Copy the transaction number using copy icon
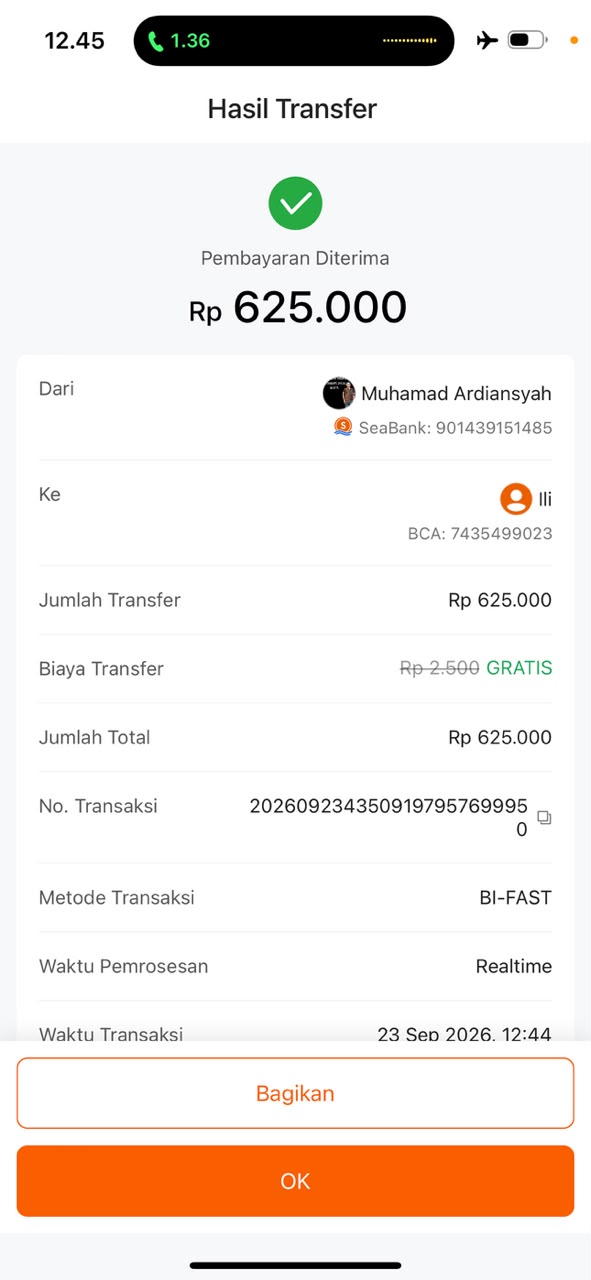The height and width of the screenshot is (1280, 591). click(544, 817)
